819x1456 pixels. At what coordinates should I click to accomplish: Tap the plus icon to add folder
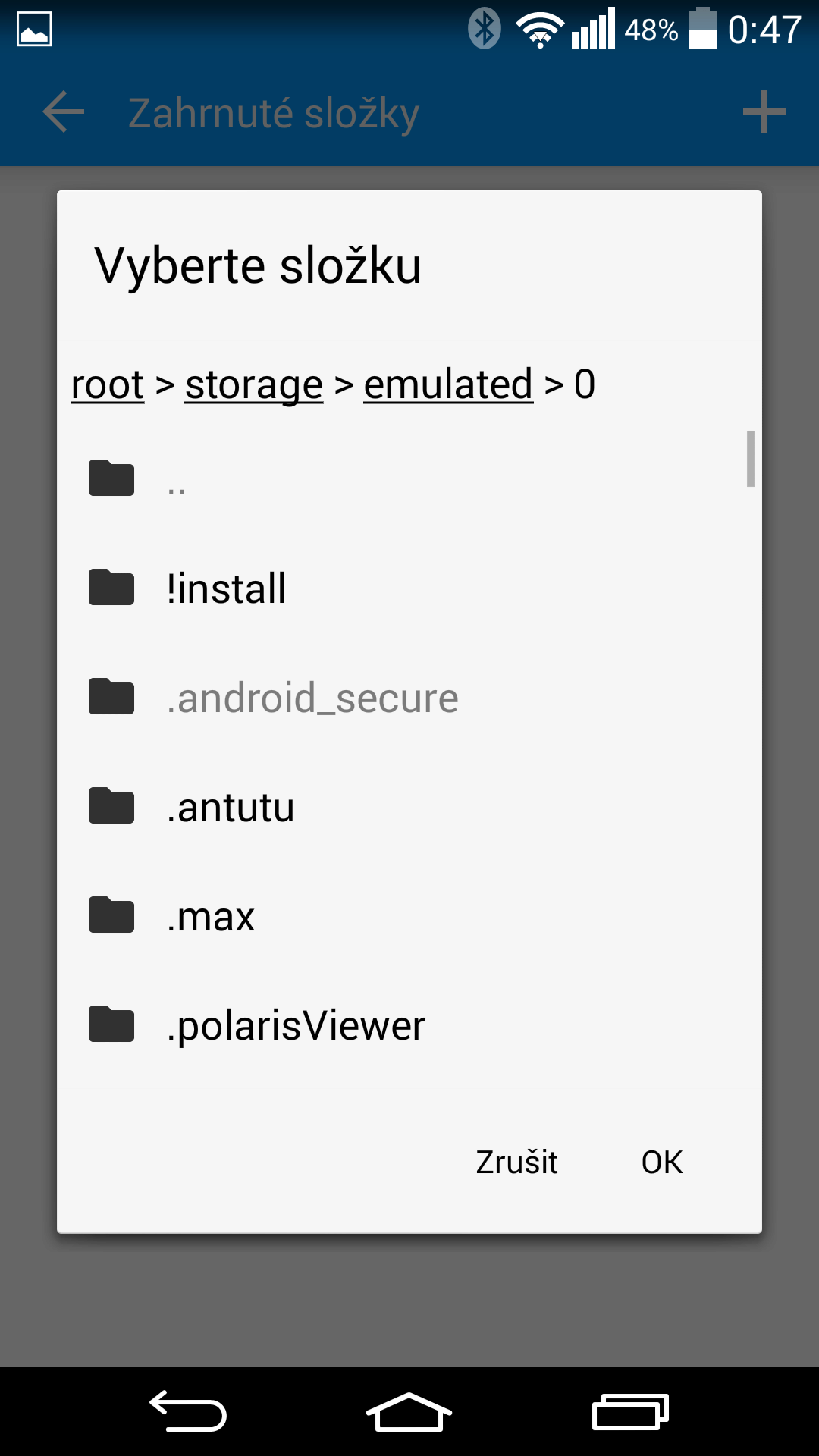tap(764, 112)
